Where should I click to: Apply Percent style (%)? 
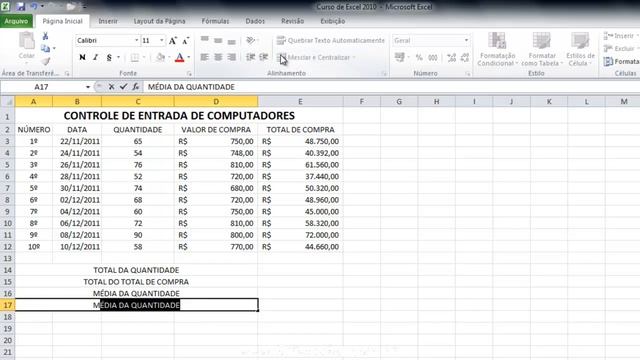[x=419, y=58]
